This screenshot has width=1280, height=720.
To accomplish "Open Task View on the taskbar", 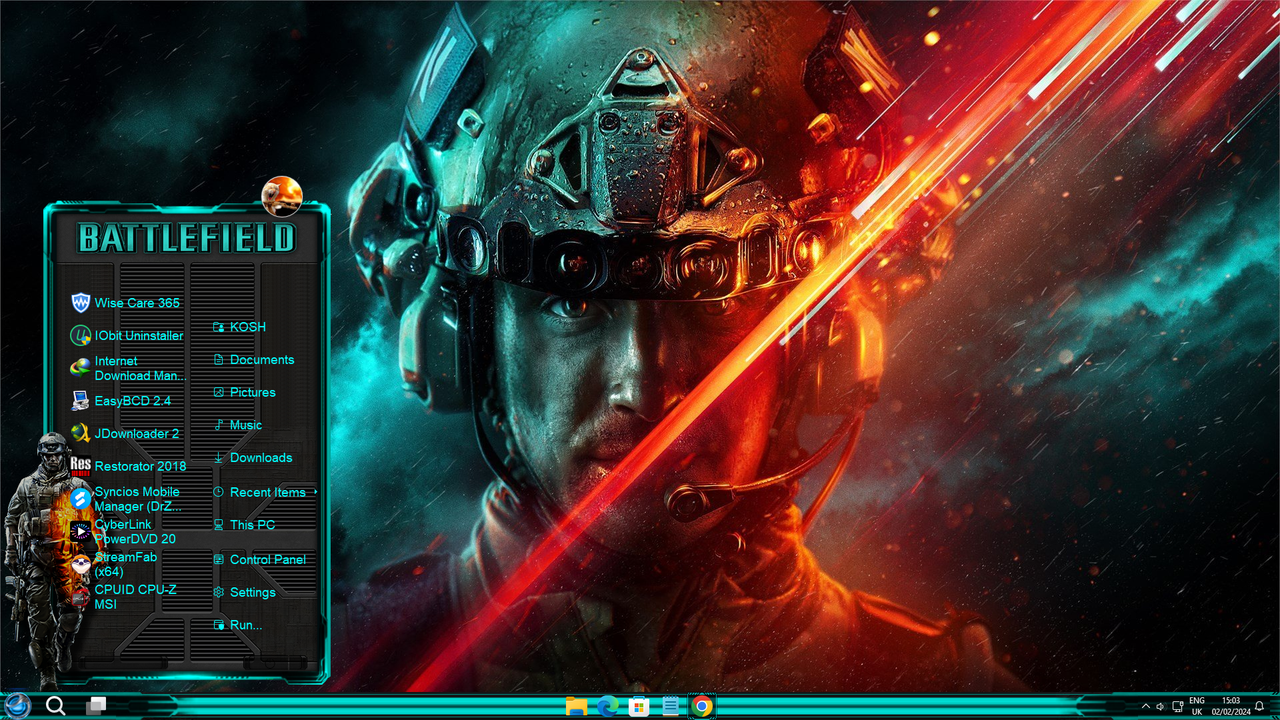I will coord(96,706).
